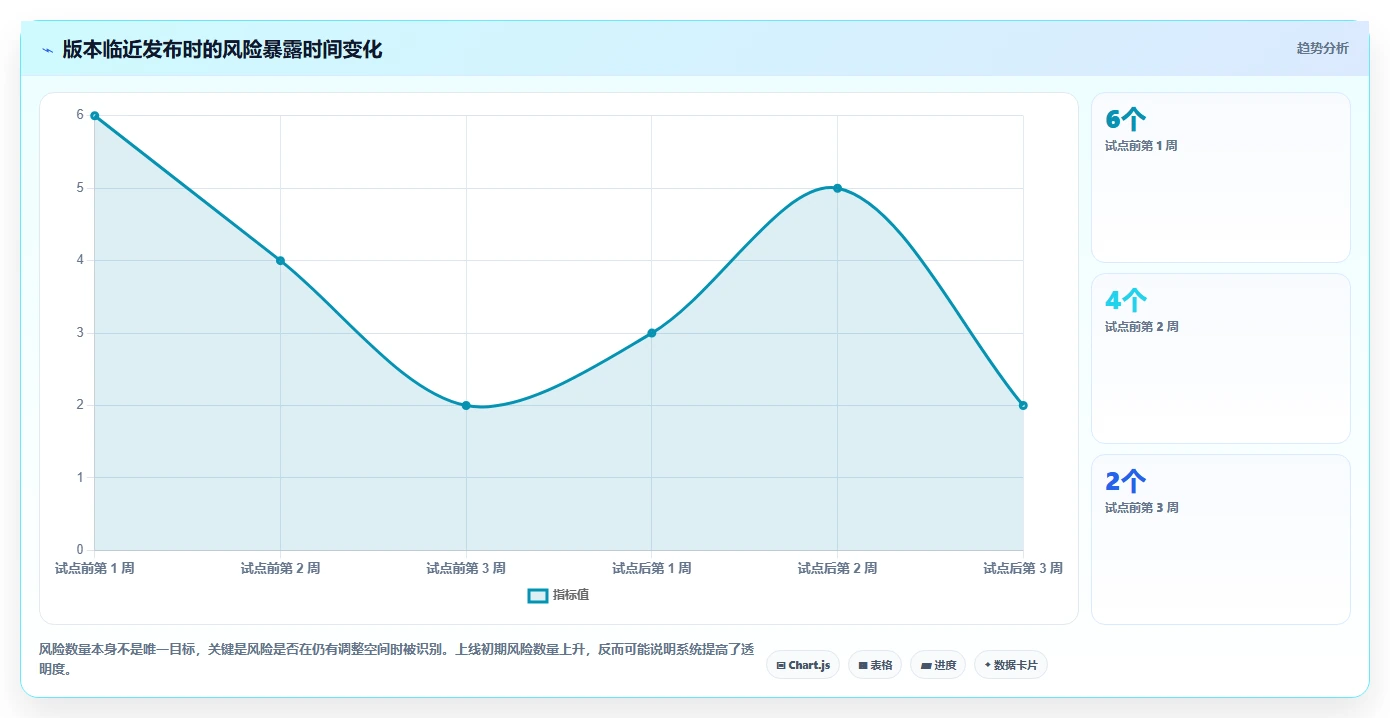Click card label 试点前第 1 周
The height and width of the screenshot is (718, 1390).
click(x=1141, y=146)
